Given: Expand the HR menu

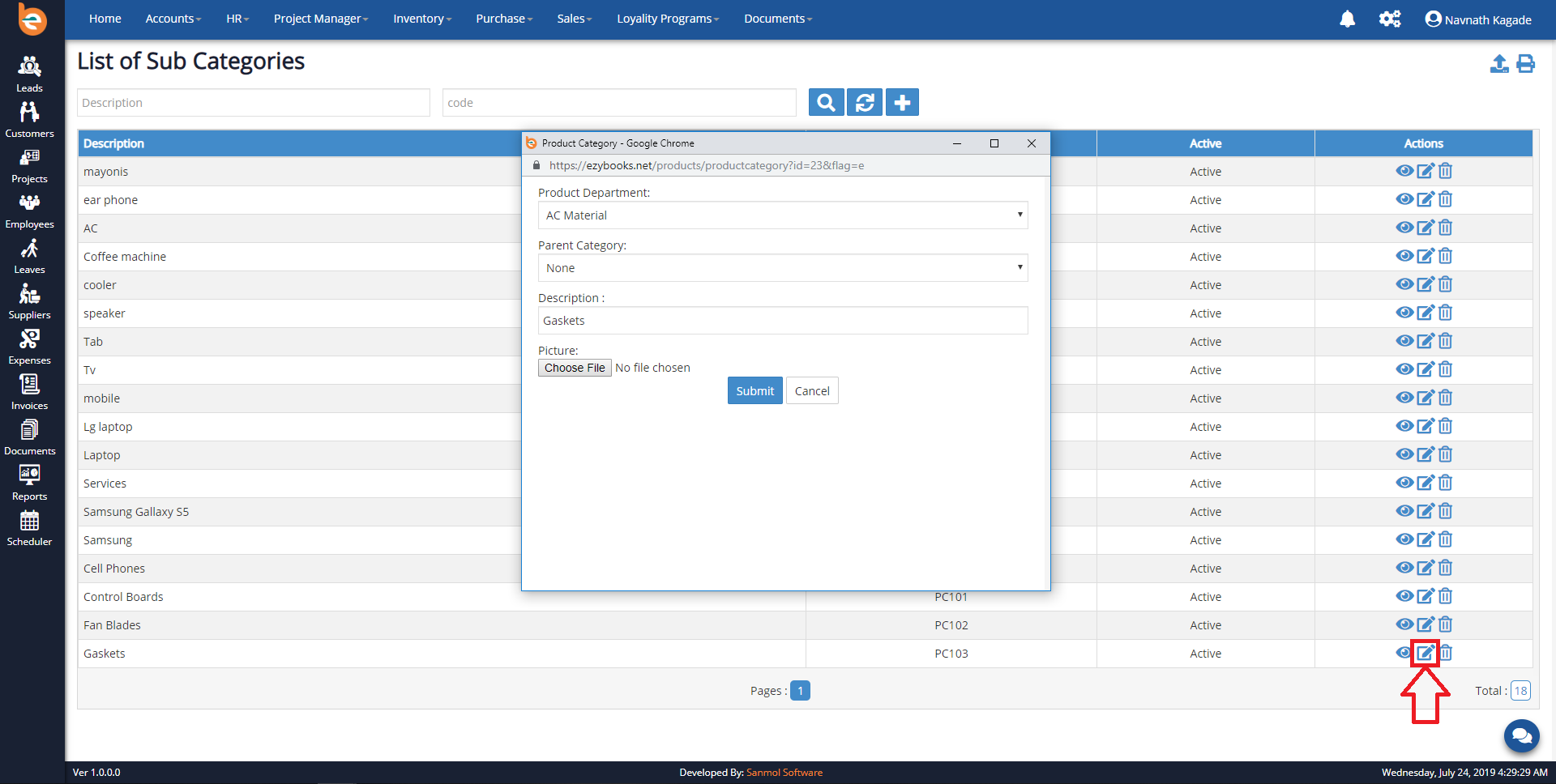Looking at the screenshot, I should point(237,19).
